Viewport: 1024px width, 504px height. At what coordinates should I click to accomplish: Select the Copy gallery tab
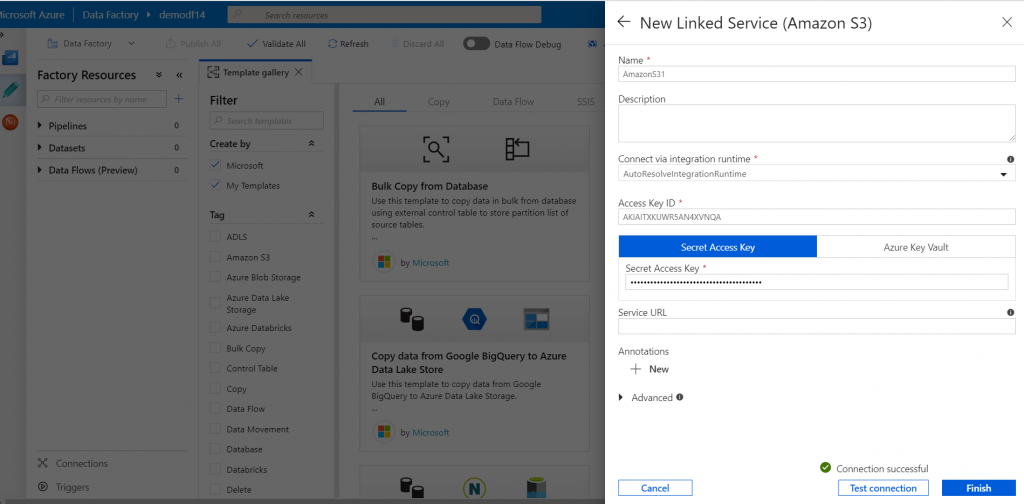click(x=439, y=101)
